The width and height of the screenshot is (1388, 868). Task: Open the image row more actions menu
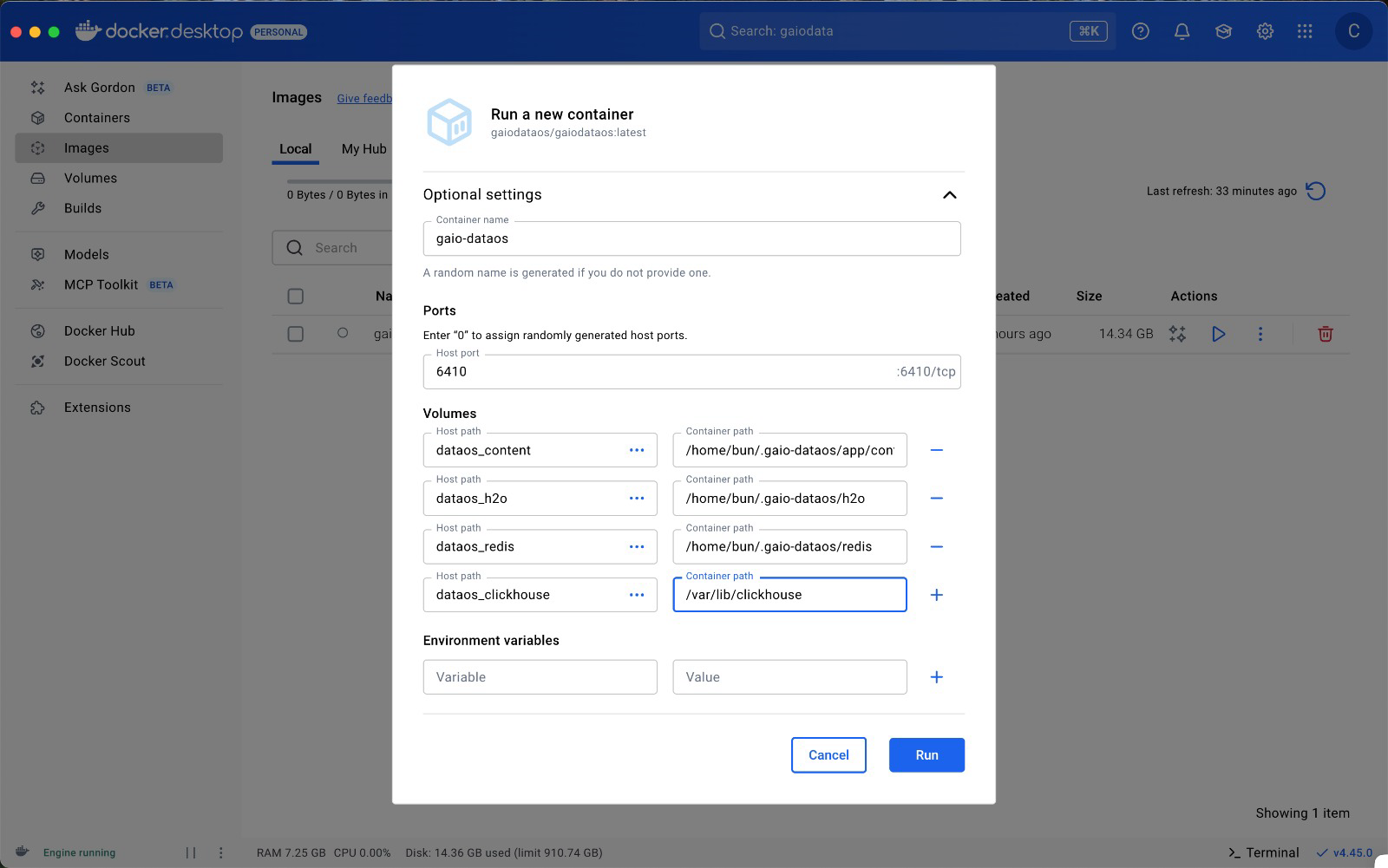tap(1260, 334)
